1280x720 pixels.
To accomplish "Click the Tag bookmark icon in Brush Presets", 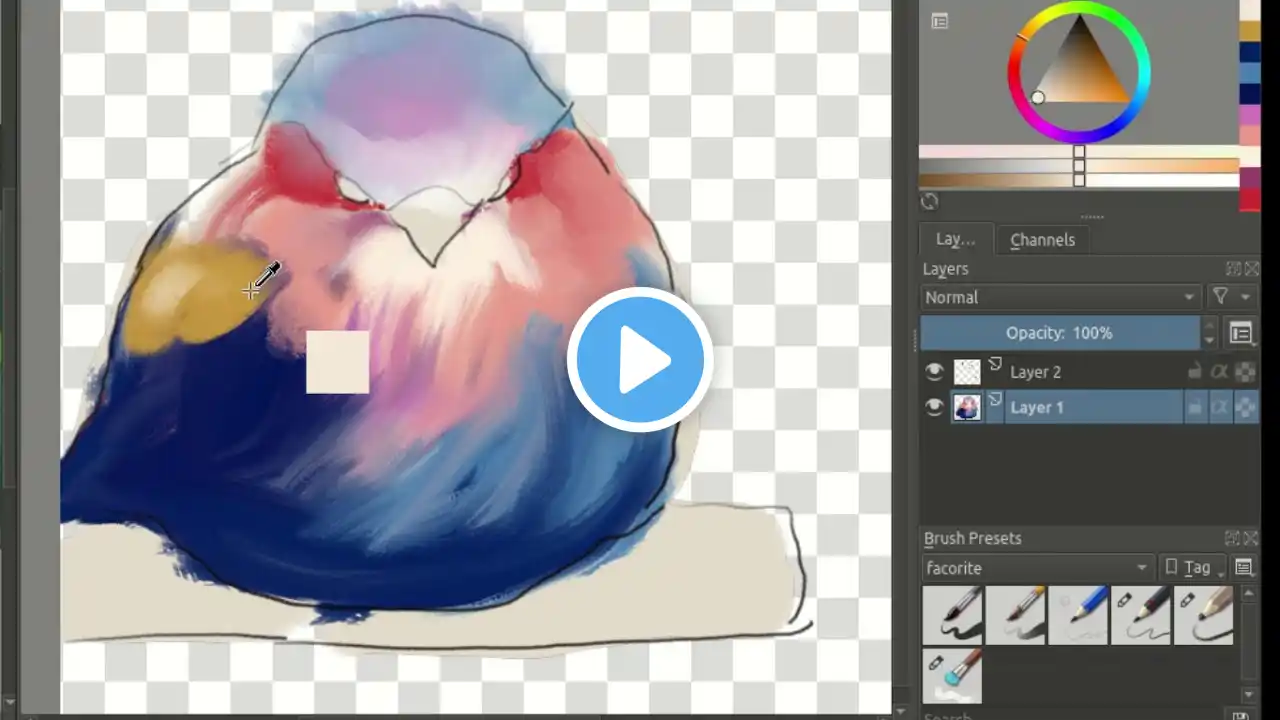I will pos(1171,567).
